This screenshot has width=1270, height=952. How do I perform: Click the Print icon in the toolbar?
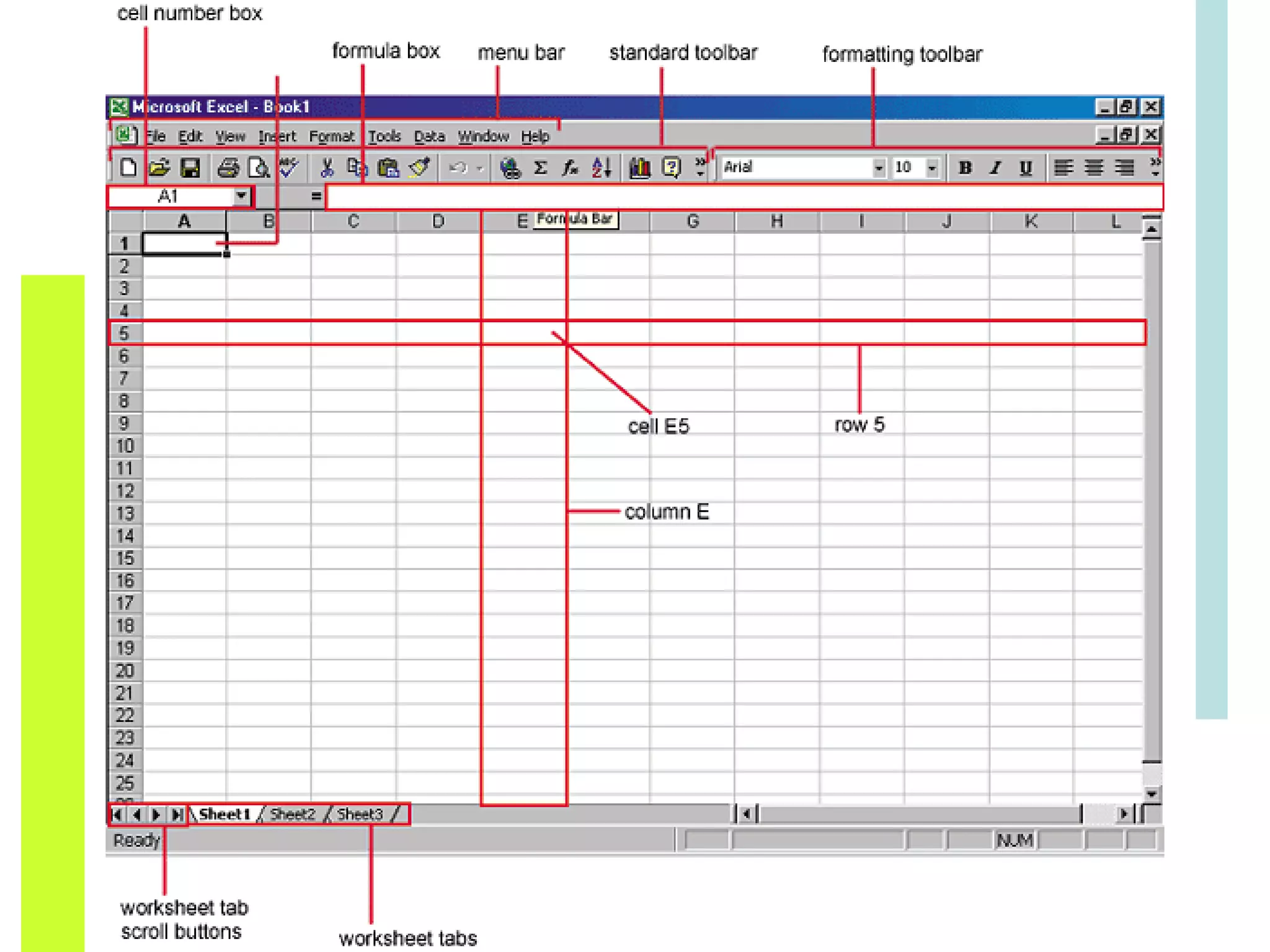click(x=228, y=167)
